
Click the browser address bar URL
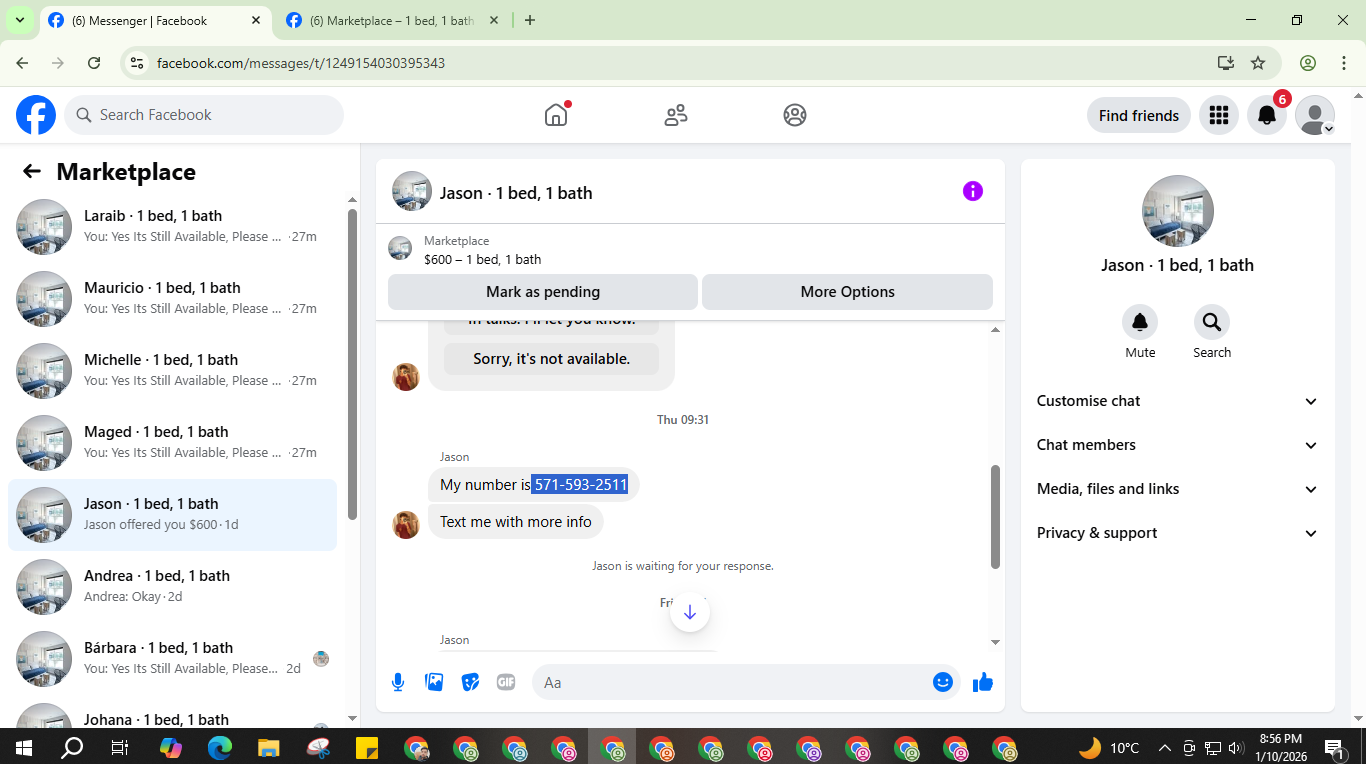(301, 63)
